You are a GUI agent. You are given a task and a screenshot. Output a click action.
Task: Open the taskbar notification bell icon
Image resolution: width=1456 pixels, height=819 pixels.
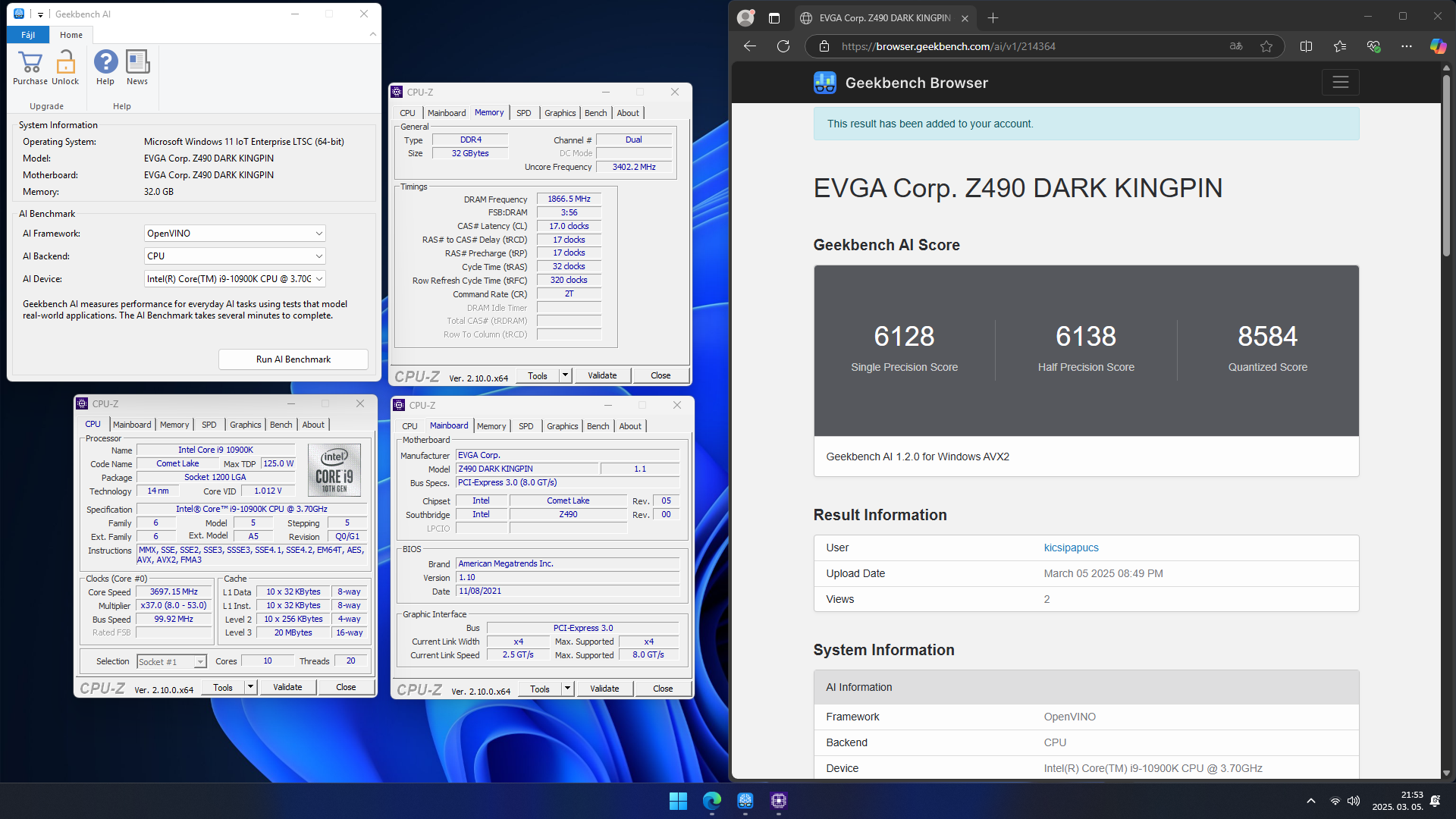[1436, 801]
